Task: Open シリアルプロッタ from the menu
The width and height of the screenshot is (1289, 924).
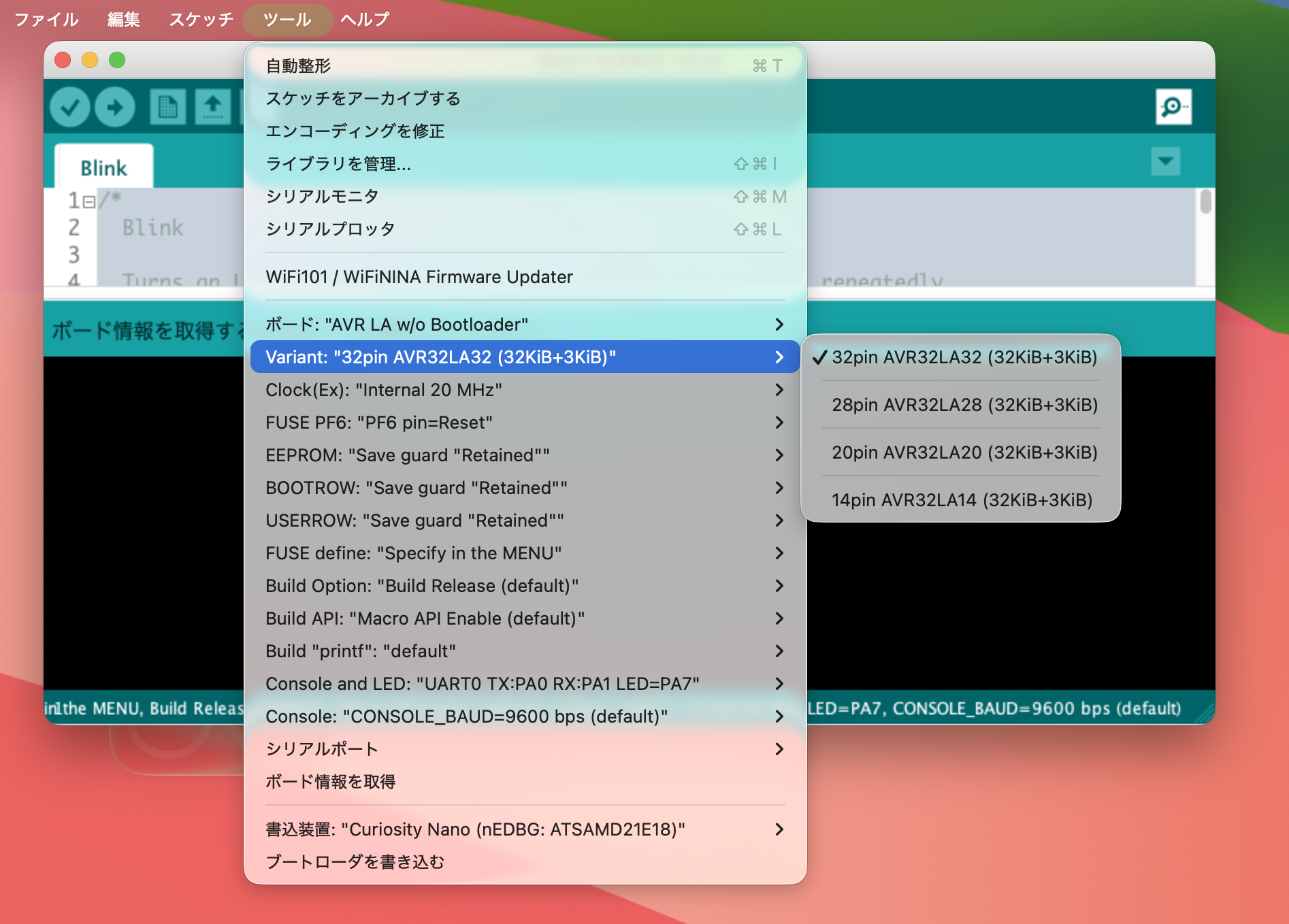Action: coord(525,229)
